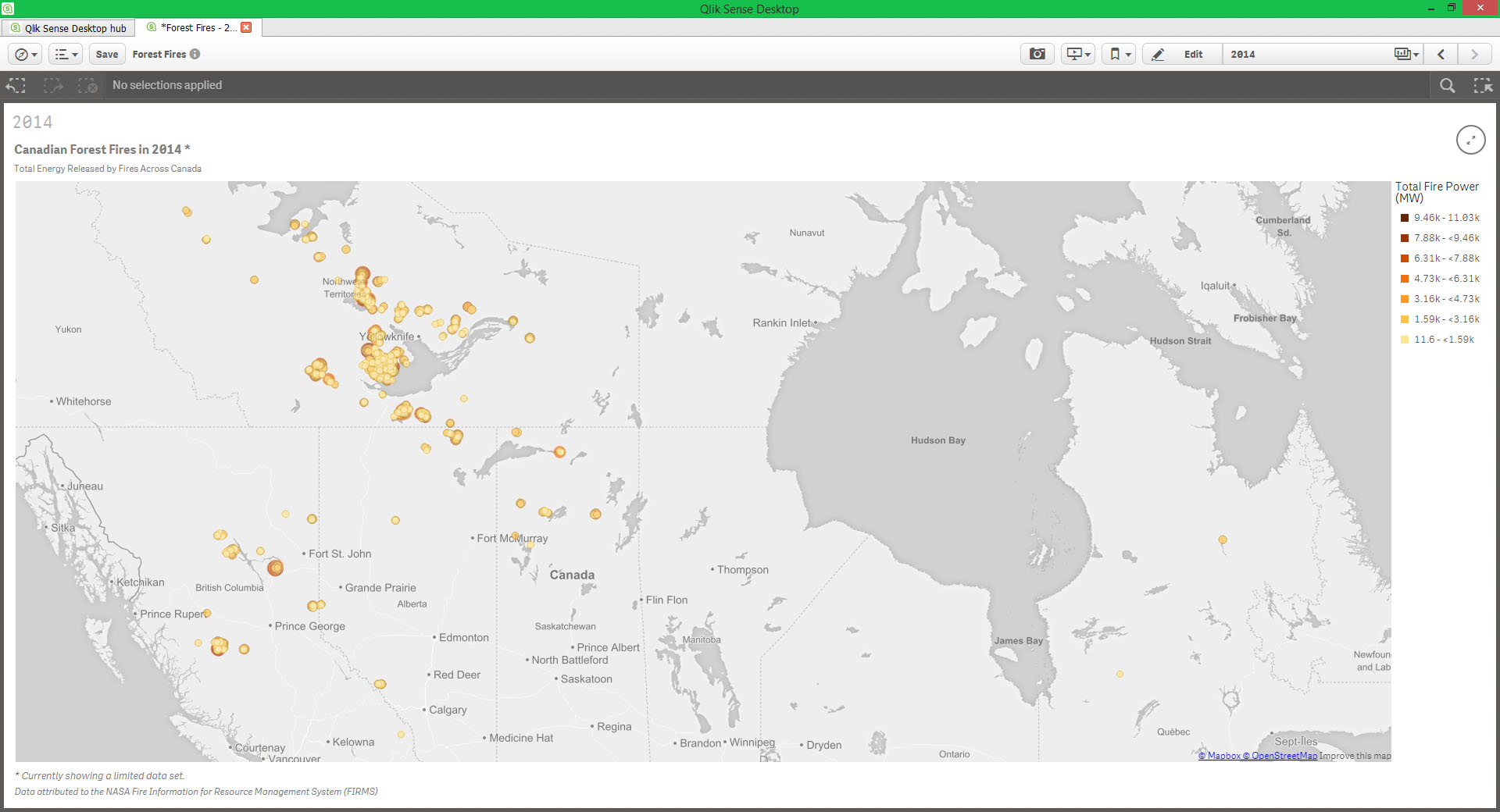Restore down the Qlik Sense window
The width and height of the screenshot is (1500, 812).
(1451, 8)
